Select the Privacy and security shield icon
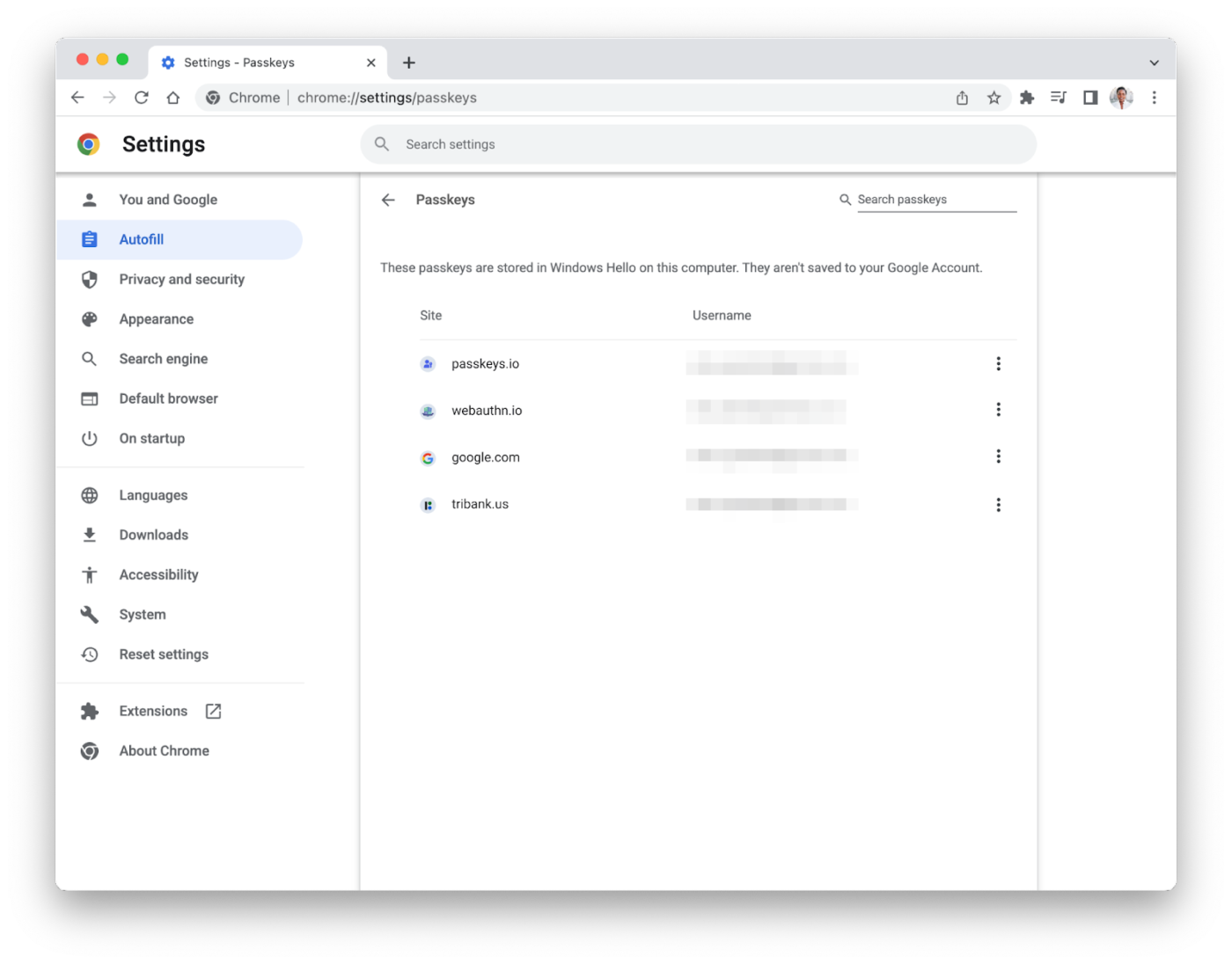This screenshot has width=1232, height=964. (90, 279)
